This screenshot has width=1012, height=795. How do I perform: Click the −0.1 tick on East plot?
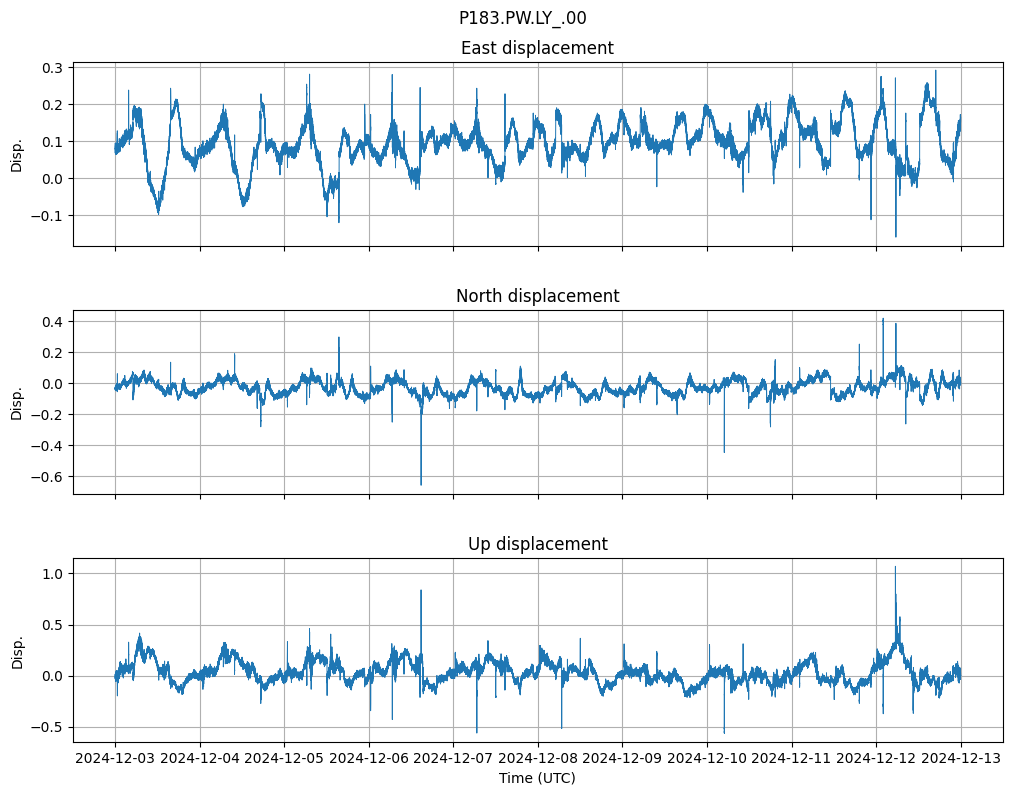(48, 216)
